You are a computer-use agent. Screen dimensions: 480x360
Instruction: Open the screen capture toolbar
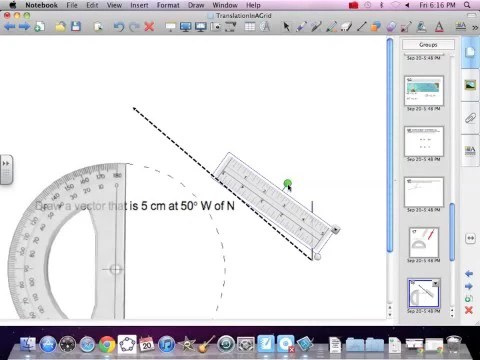[x=216, y=27]
